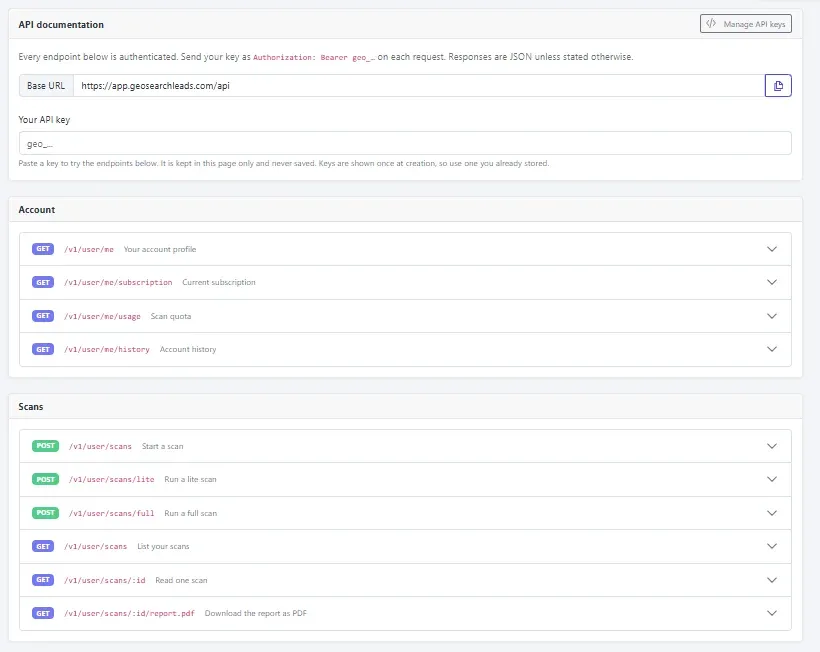Expand the Current subscription endpoint chevron
Viewport: 820px width, 652px height.
click(771, 282)
